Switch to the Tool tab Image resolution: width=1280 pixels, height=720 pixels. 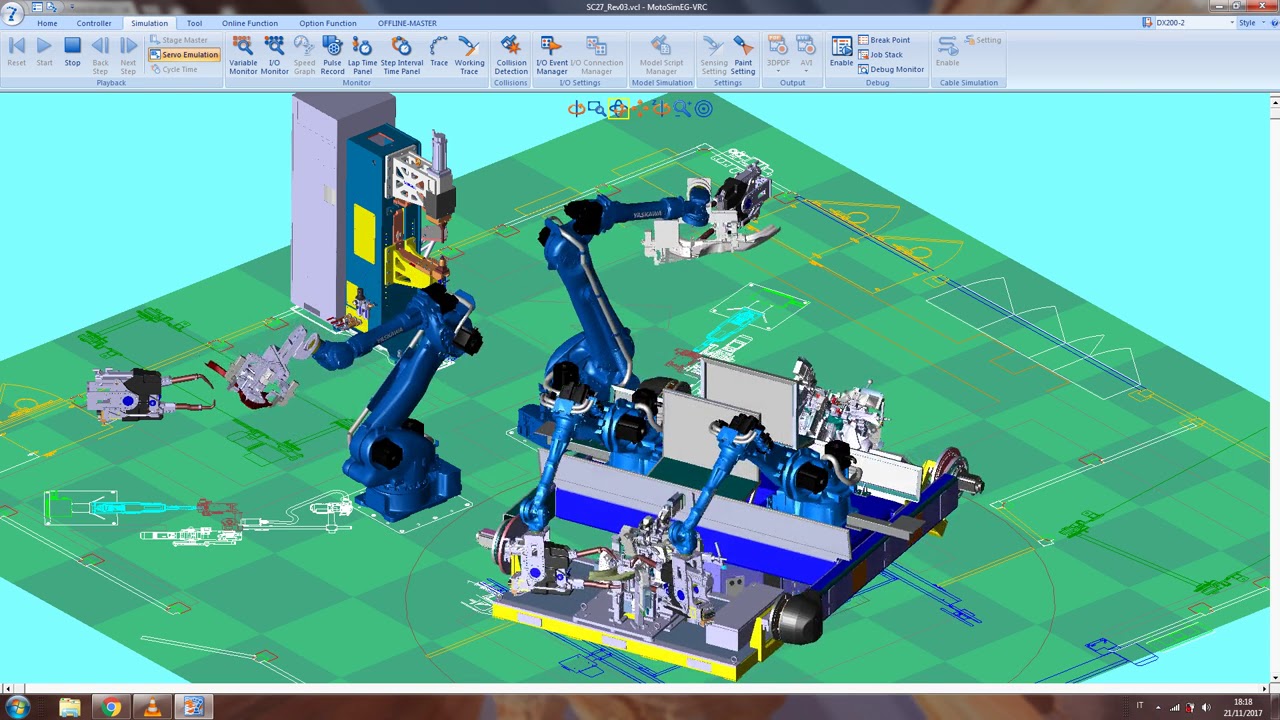[x=194, y=23]
